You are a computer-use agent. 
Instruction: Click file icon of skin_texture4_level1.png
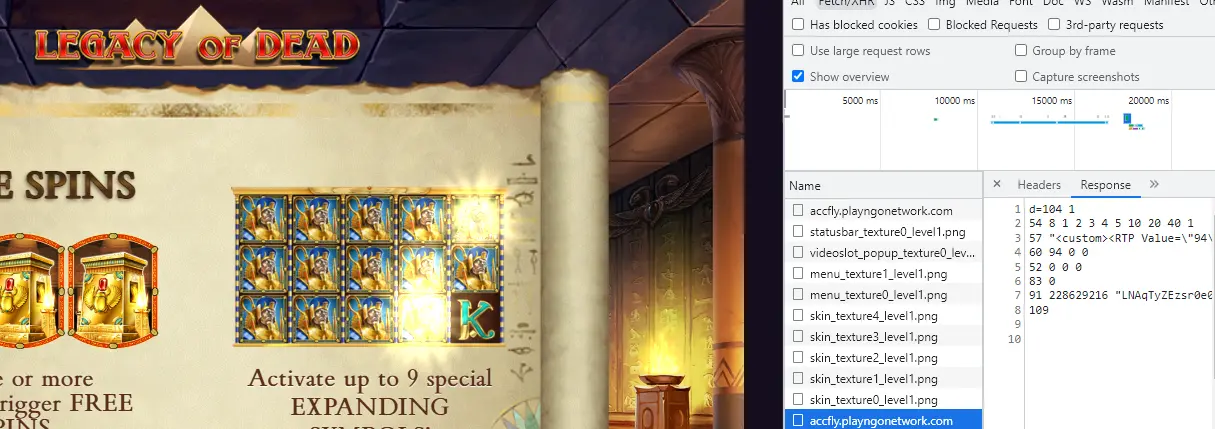[x=798, y=316]
